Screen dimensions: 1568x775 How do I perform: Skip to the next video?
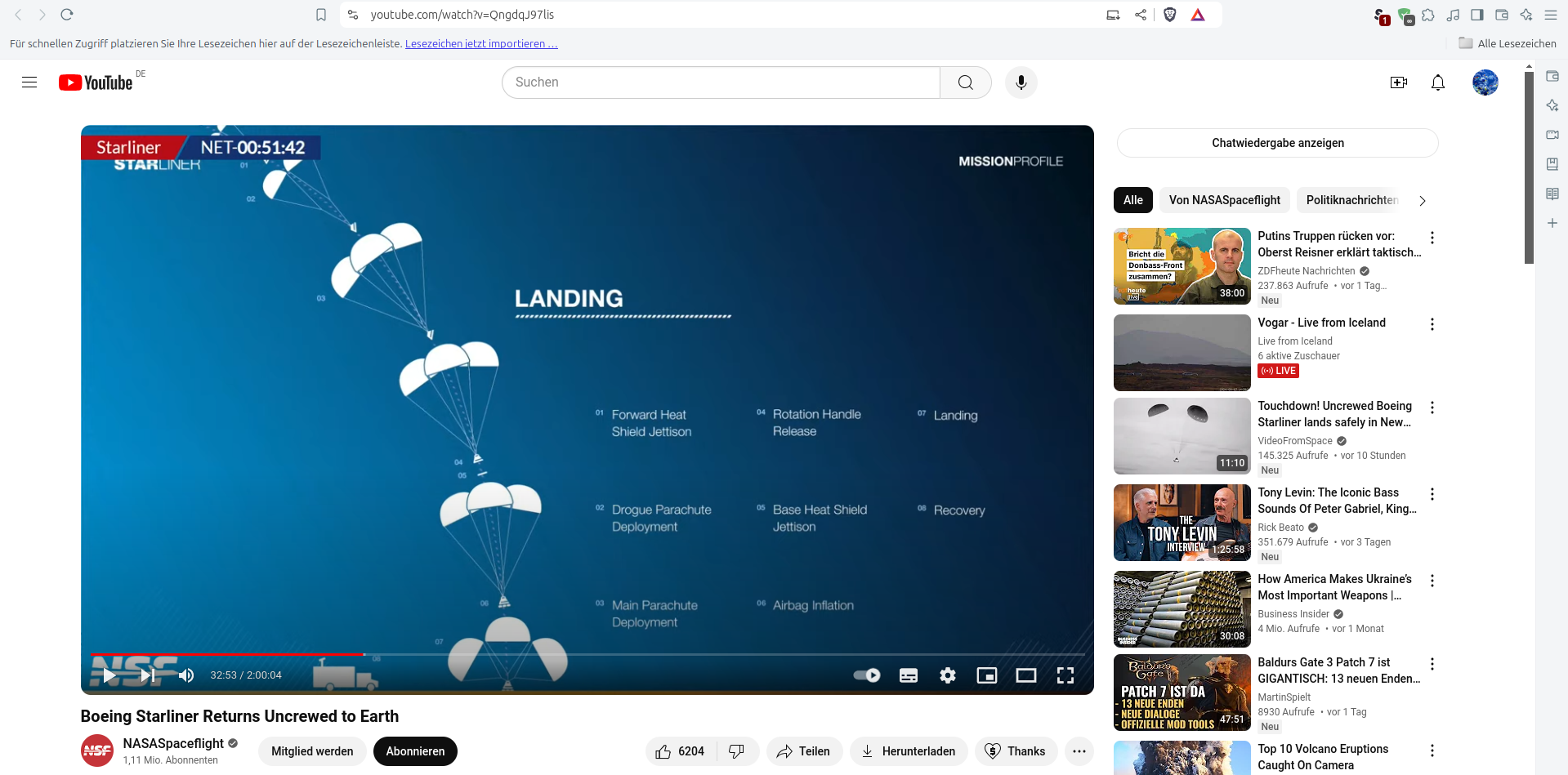(148, 675)
